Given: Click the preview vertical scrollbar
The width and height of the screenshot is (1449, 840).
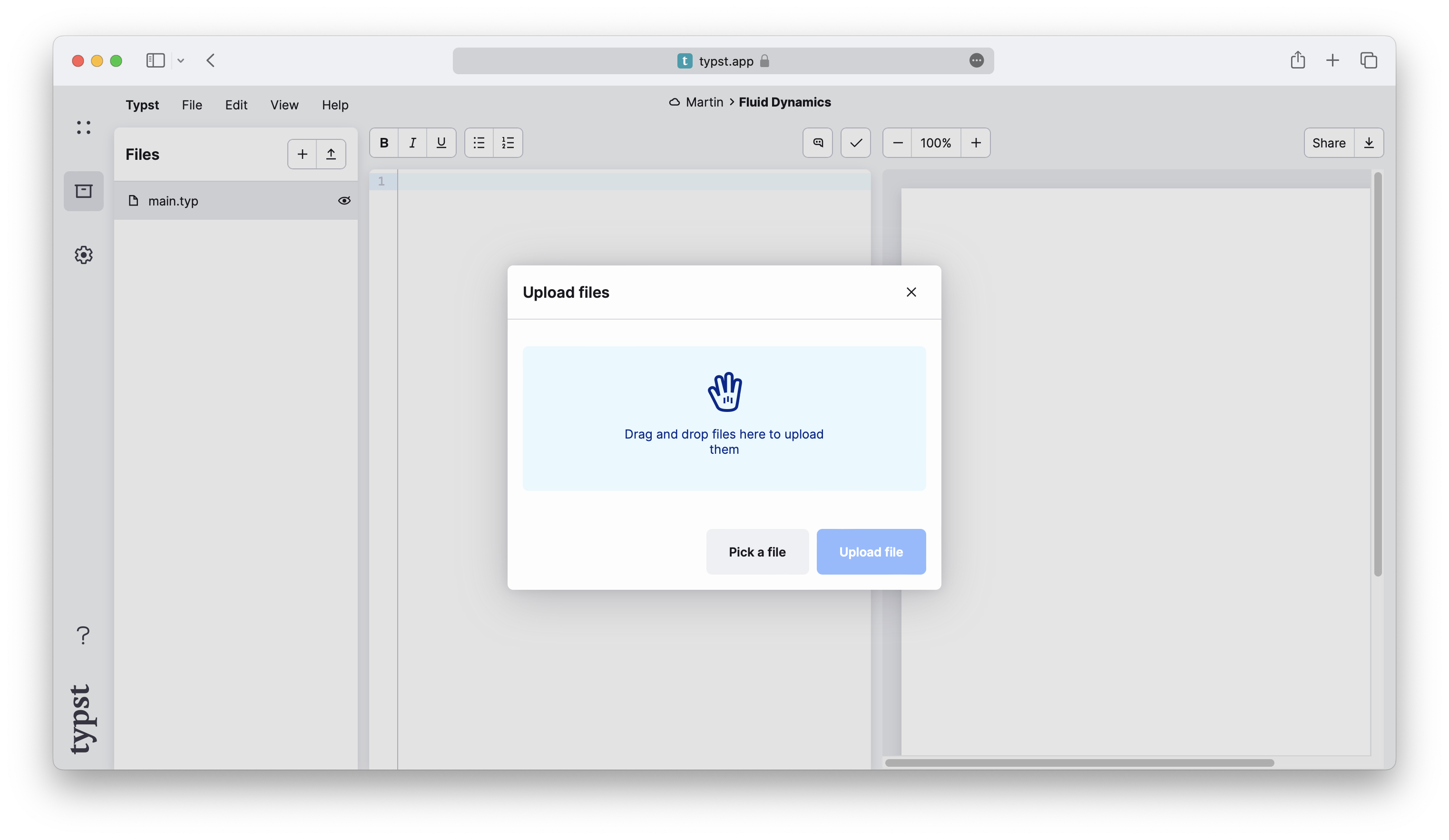Looking at the screenshot, I should coord(1378,374).
